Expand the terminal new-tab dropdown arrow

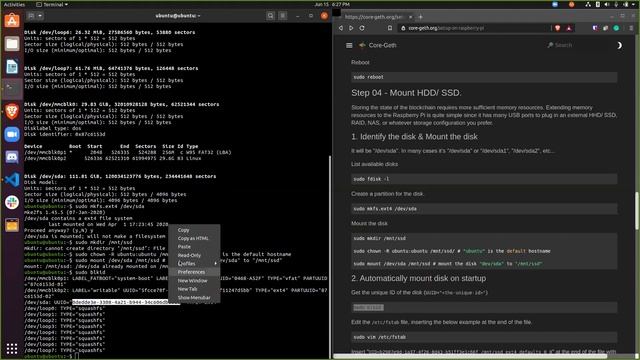40,16
